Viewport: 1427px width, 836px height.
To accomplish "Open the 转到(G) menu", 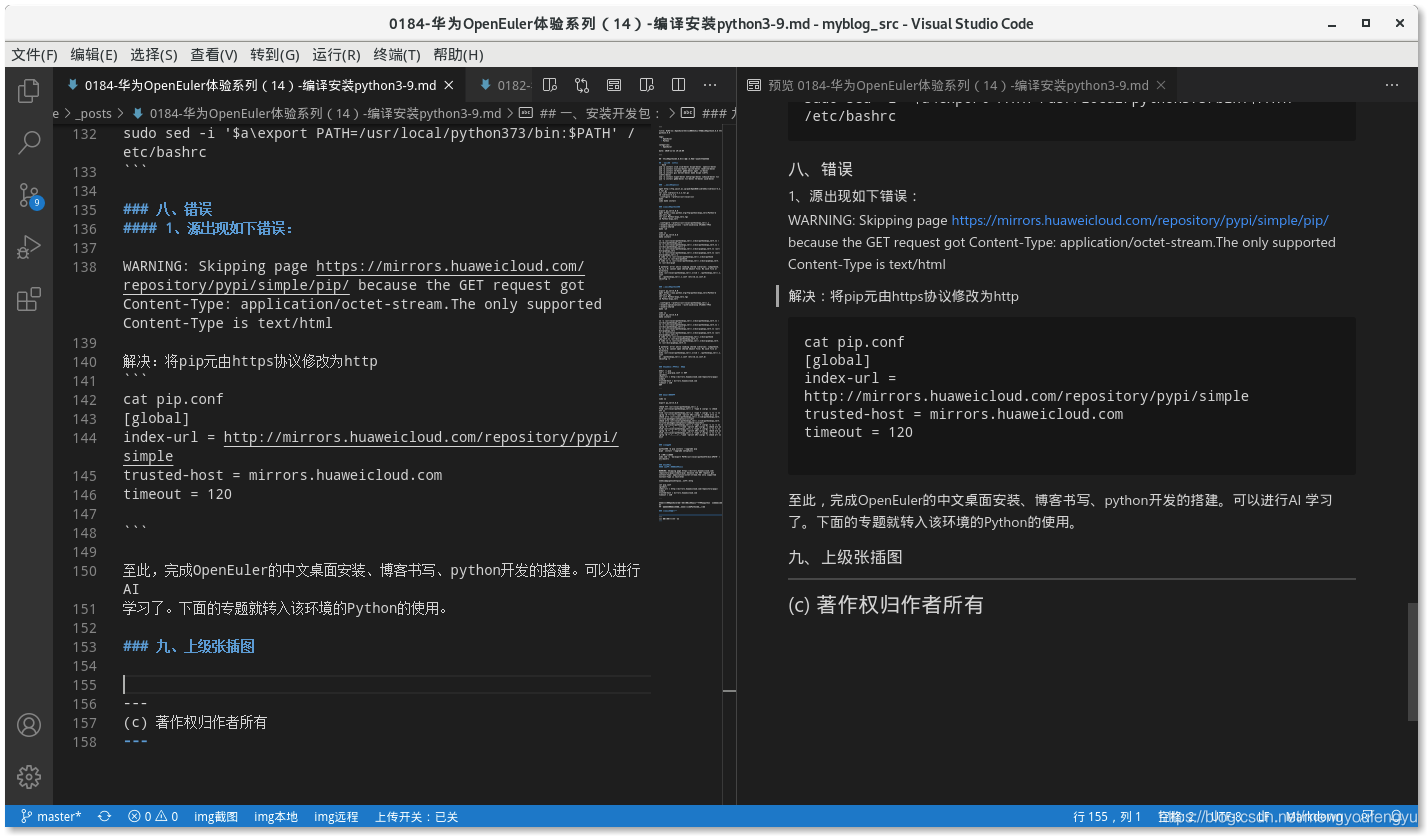I will coord(275,54).
